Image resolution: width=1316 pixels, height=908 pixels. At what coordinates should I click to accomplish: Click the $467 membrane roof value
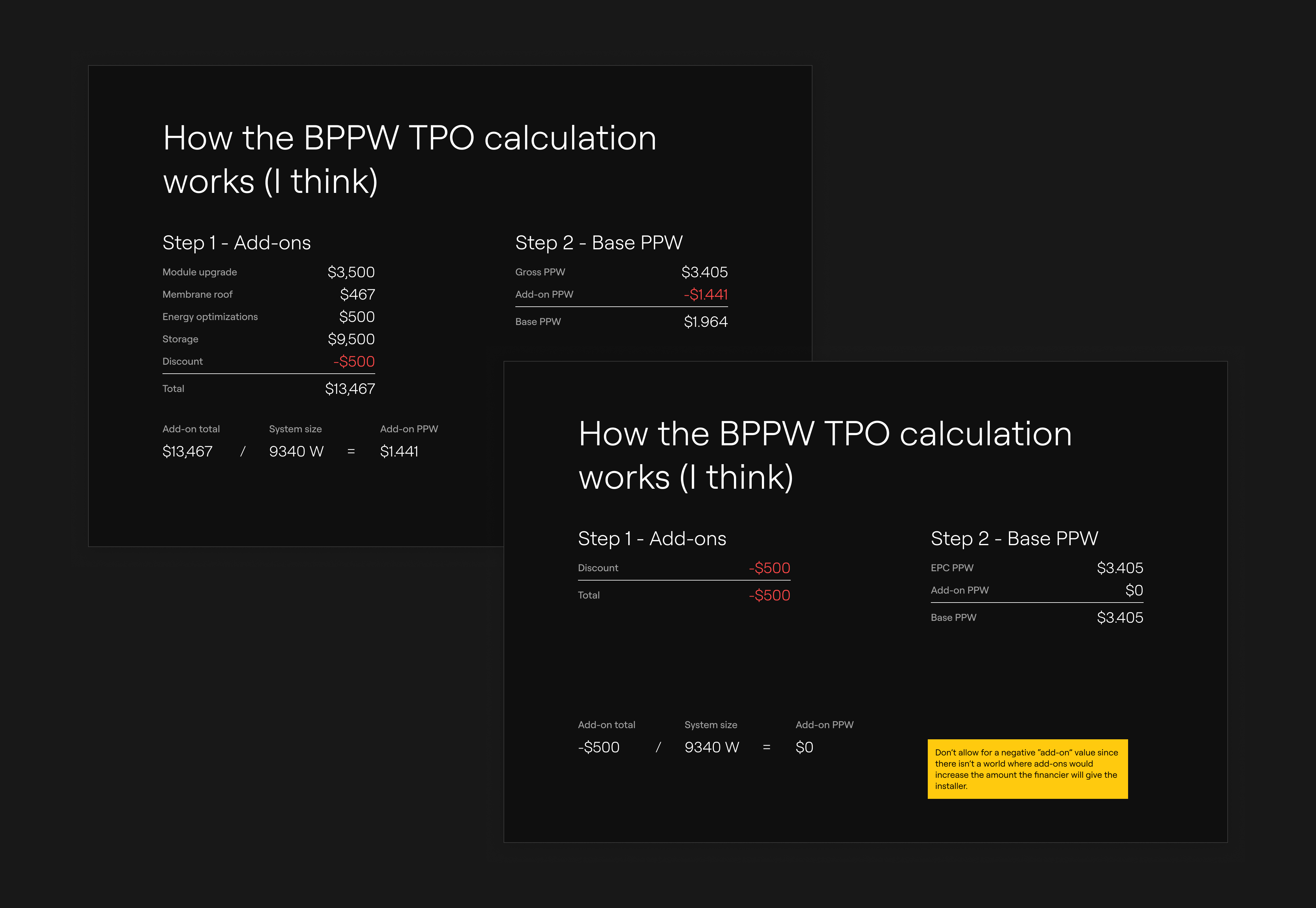(357, 295)
